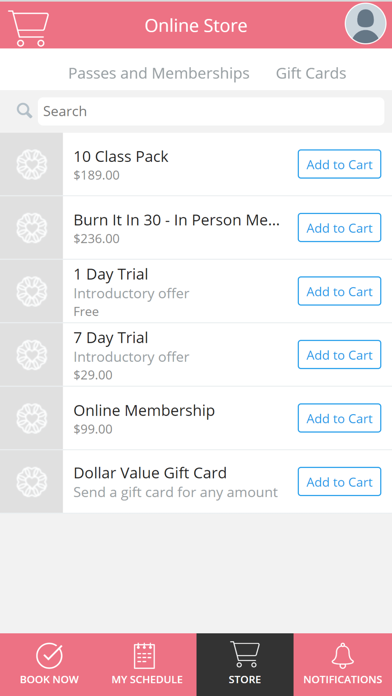Screen dimensions: 392x696
Task: Add Burn It In 30 membership to cart
Action: coord(339,228)
